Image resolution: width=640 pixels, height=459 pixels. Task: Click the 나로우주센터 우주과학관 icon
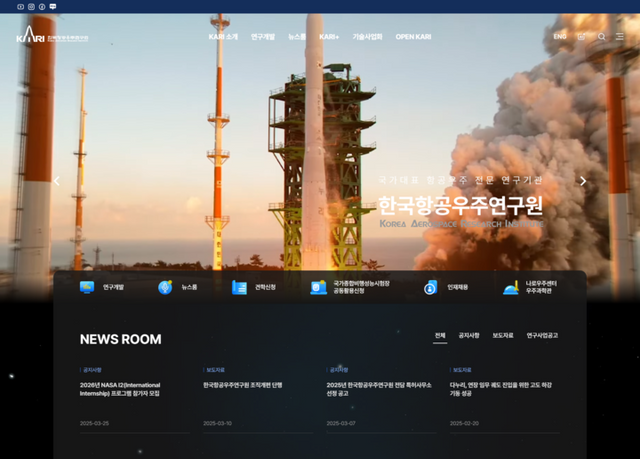(511, 287)
